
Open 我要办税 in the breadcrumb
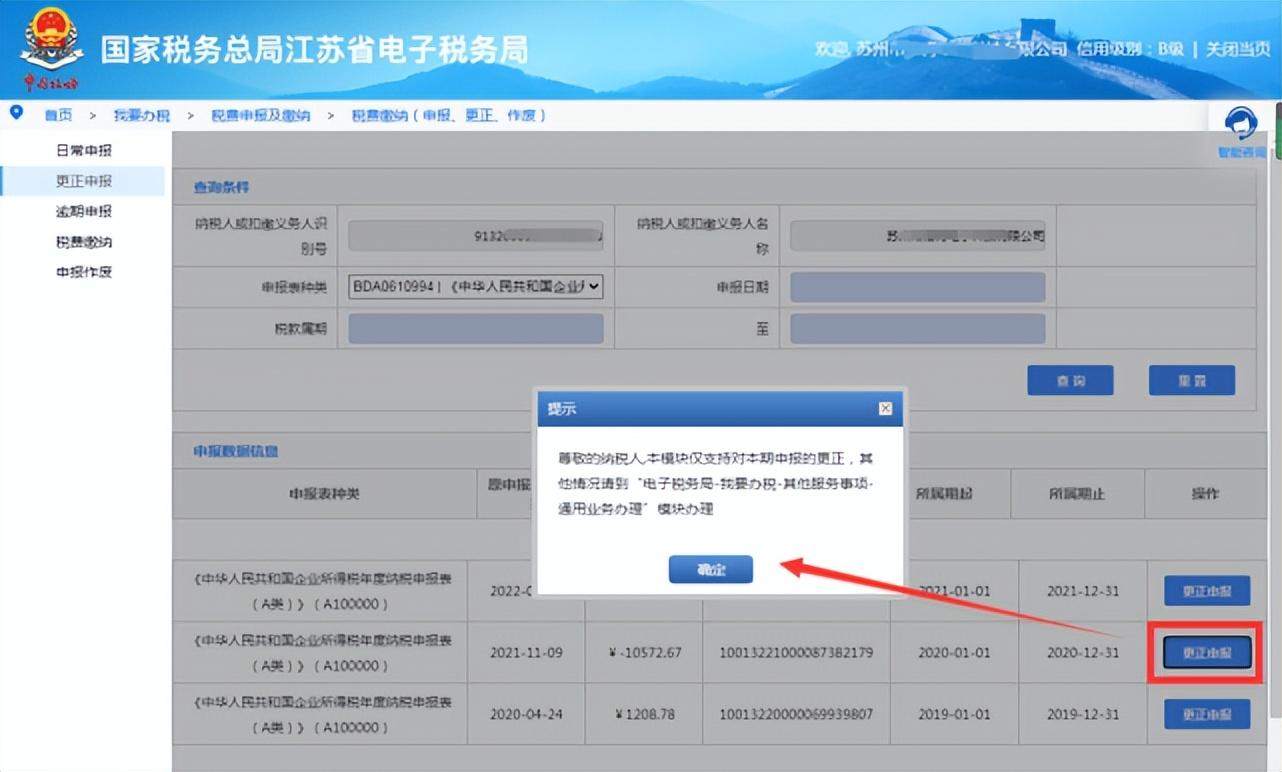point(141,115)
